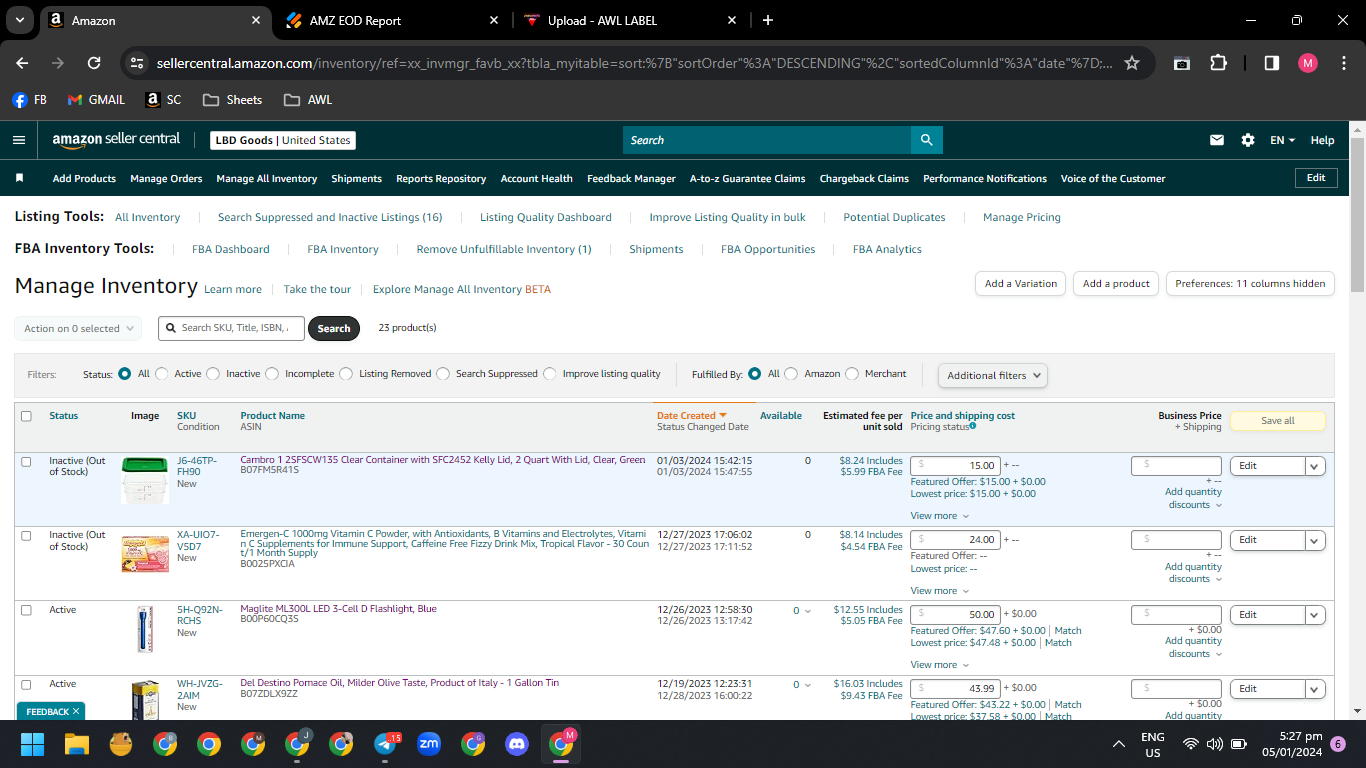Viewport: 1366px width, 768px height.
Task: Open the Seller Central messages envelope icon
Action: click(x=1217, y=140)
